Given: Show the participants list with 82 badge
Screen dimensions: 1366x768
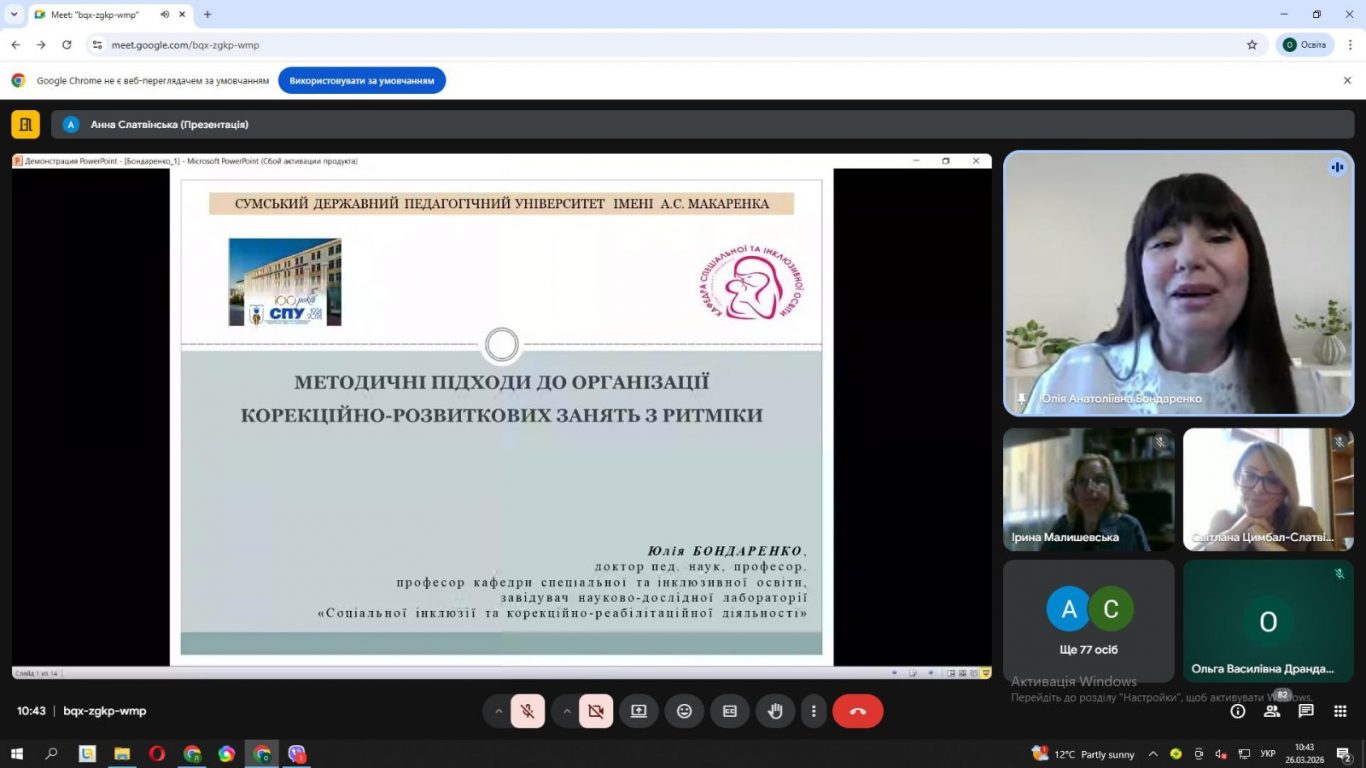Looking at the screenshot, I should [x=1272, y=711].
